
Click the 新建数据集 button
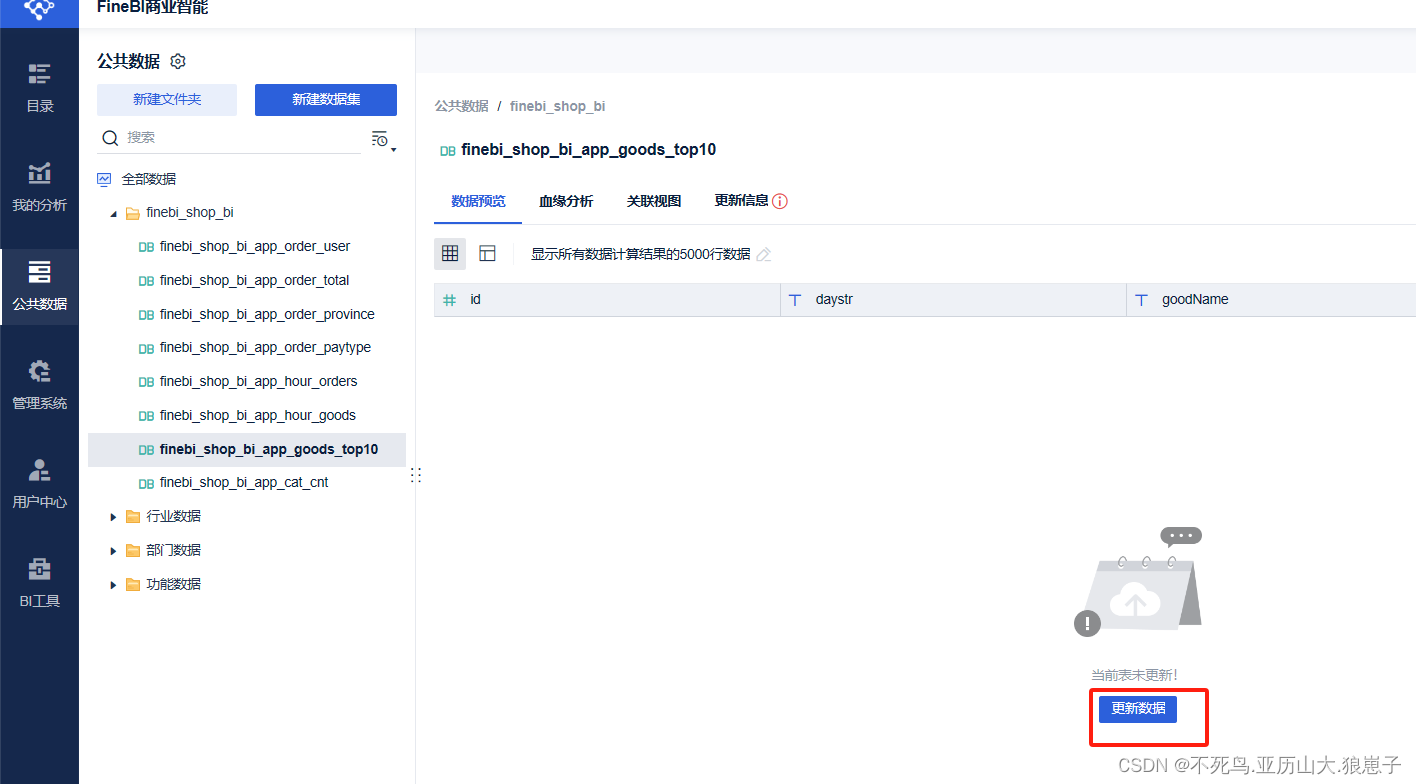325,100
